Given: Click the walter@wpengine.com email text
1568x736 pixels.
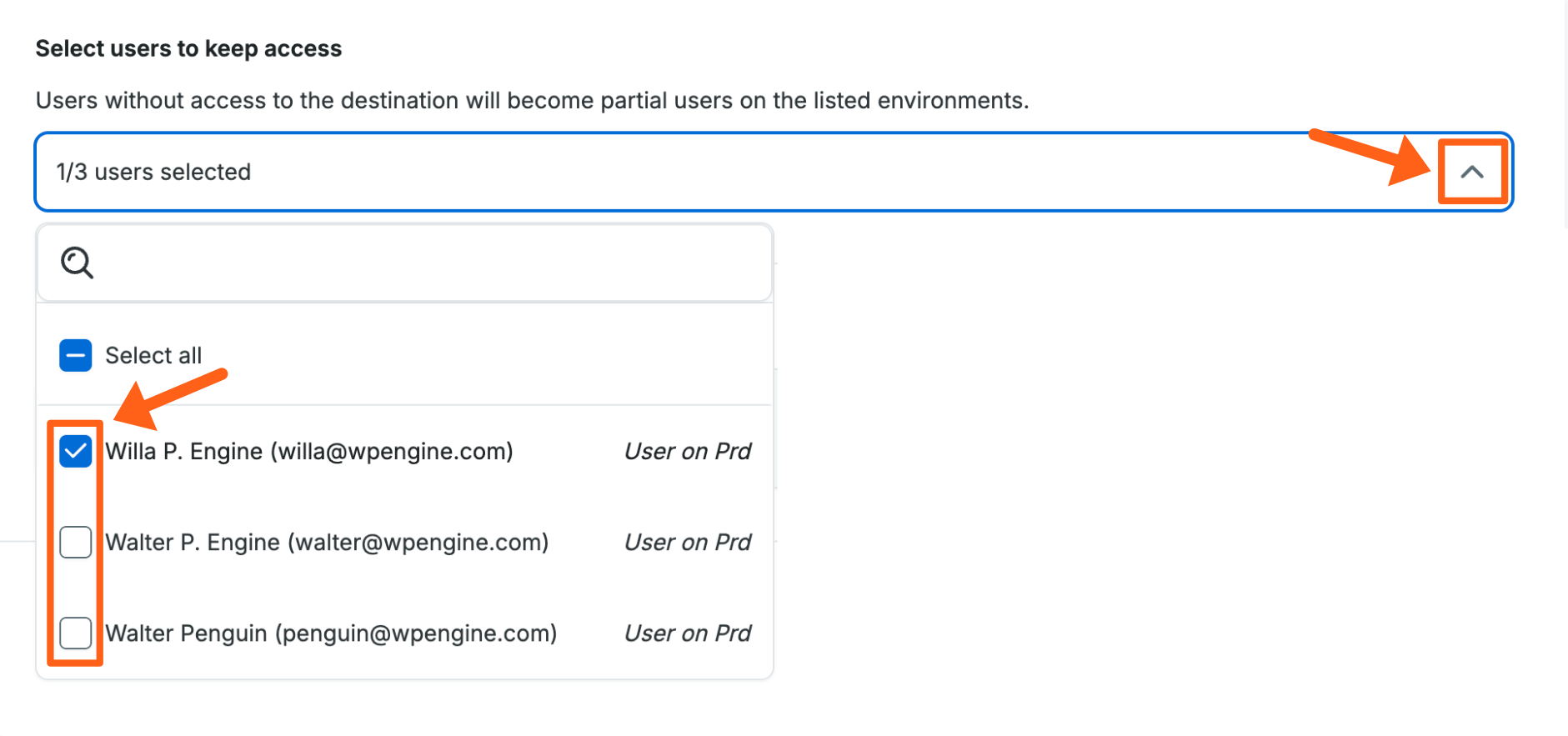Looking at the screenshot, I should point(418,542).
